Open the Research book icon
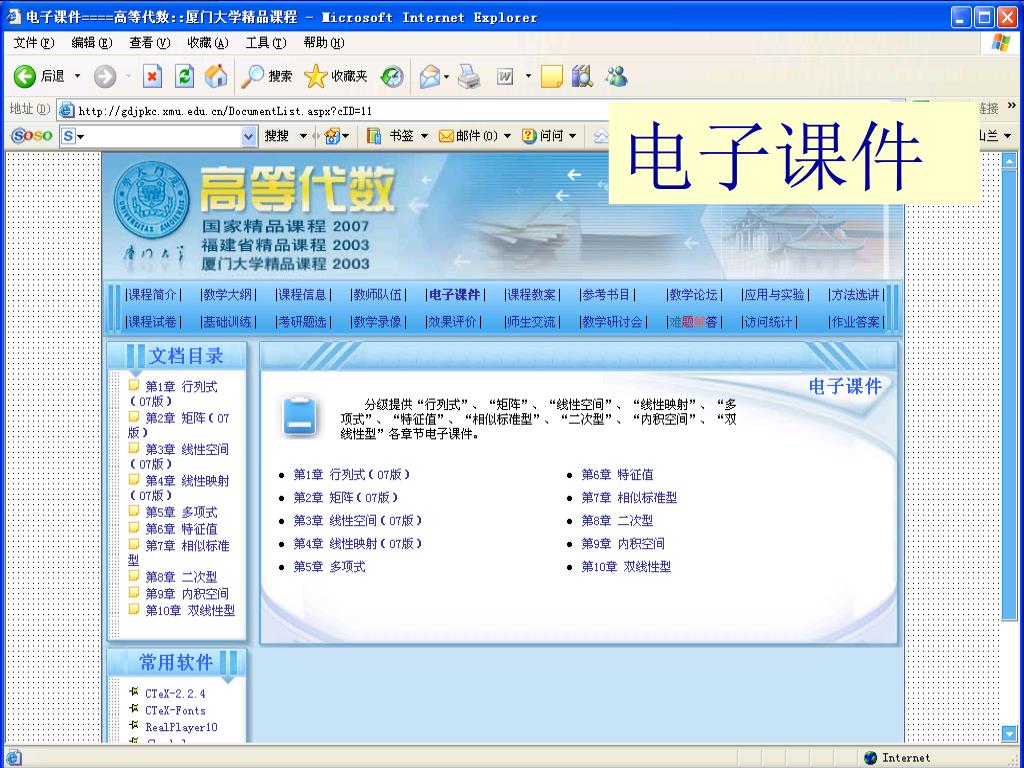 pos(582,76)
